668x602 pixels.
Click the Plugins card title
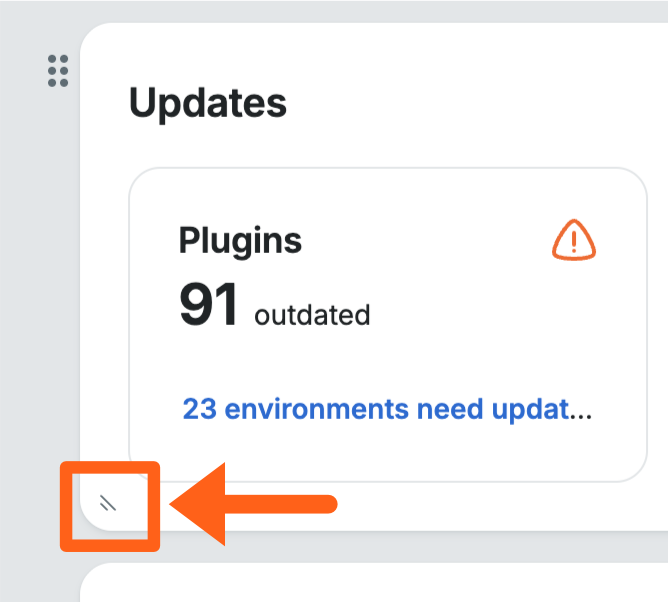[240, 240]
